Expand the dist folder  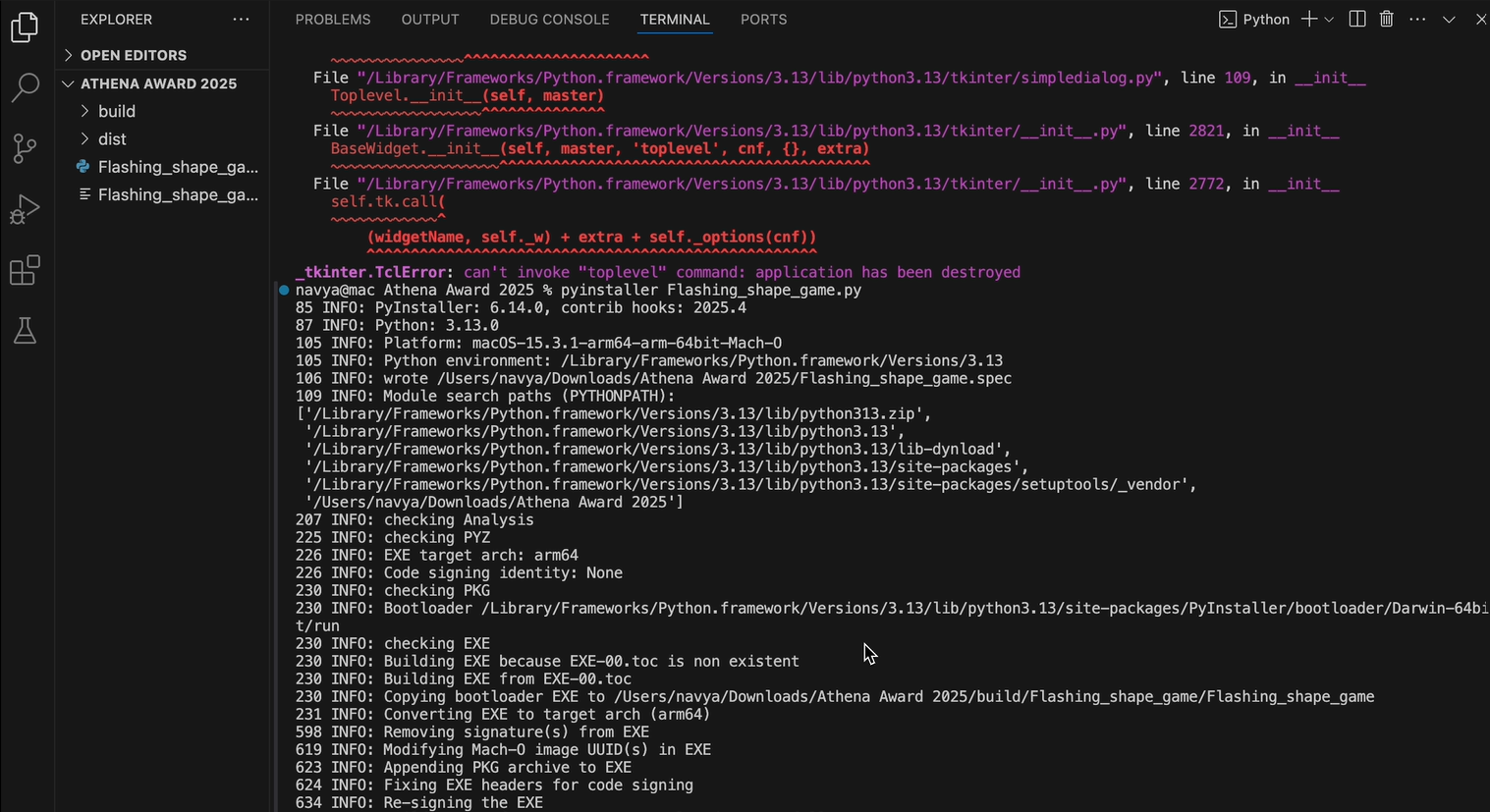162,138
